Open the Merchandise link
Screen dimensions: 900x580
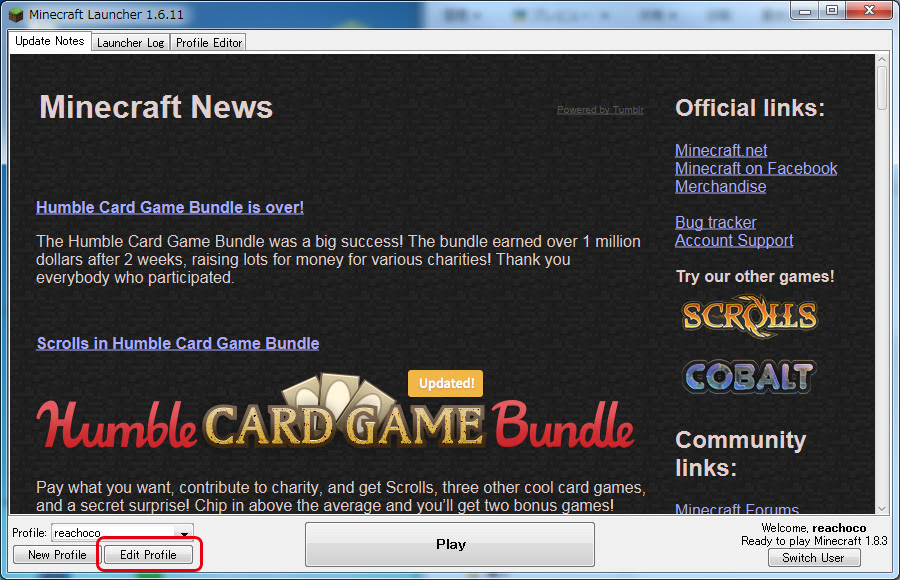[720, 187]
